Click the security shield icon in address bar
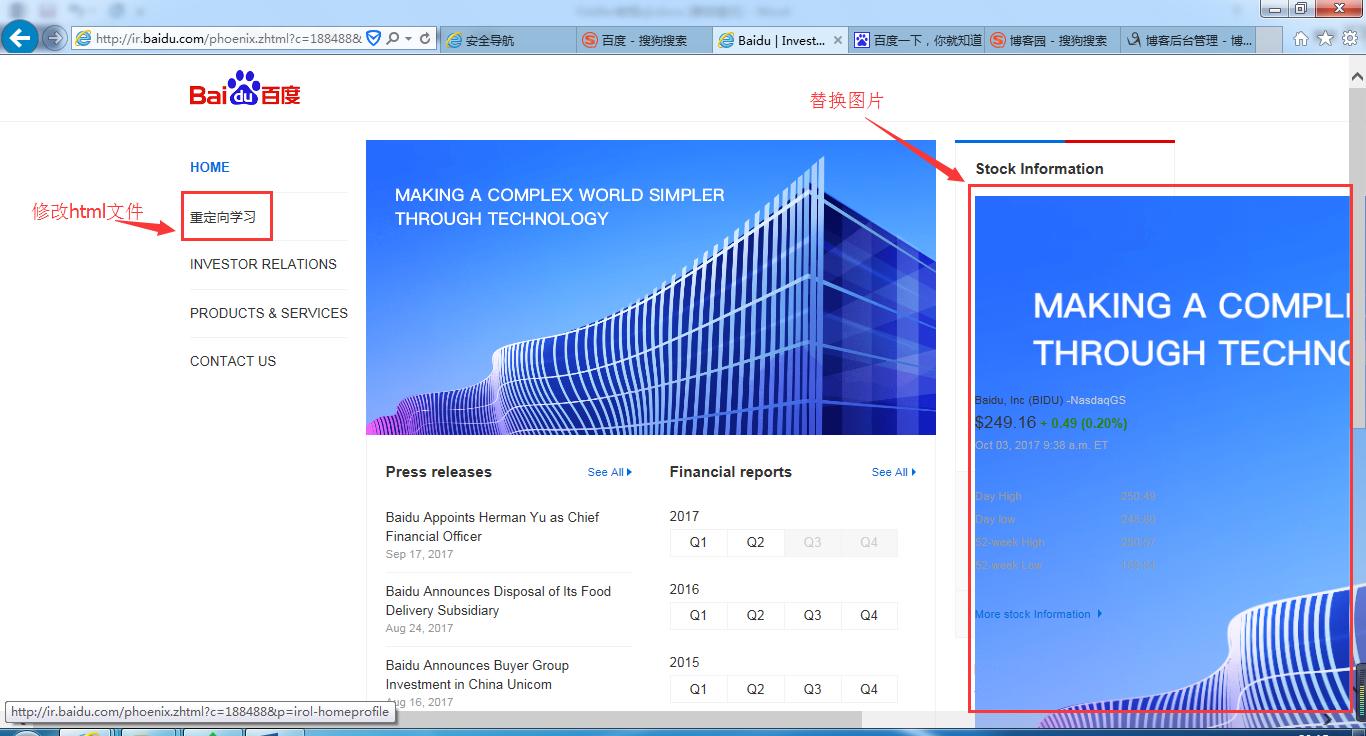The width and height of the screenshot is (1366, 736). coord(373,39)
